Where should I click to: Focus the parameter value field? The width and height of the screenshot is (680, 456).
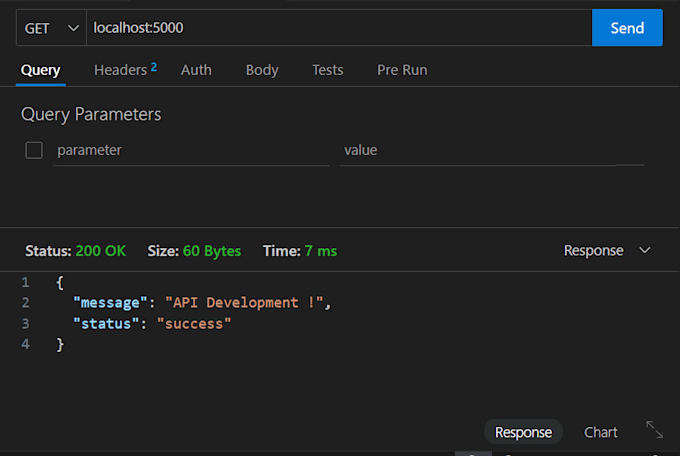492,151
